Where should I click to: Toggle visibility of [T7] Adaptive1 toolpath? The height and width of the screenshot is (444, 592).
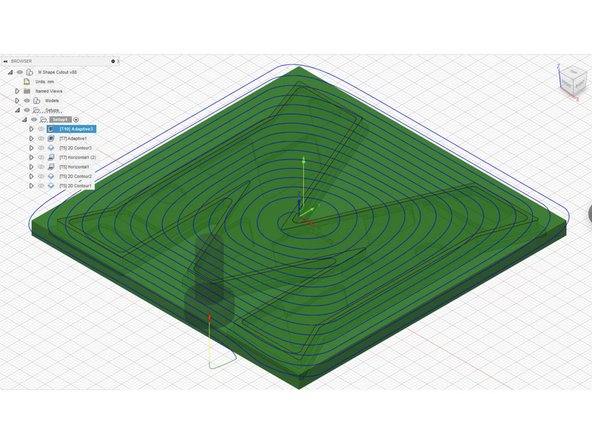coord(41,139)
